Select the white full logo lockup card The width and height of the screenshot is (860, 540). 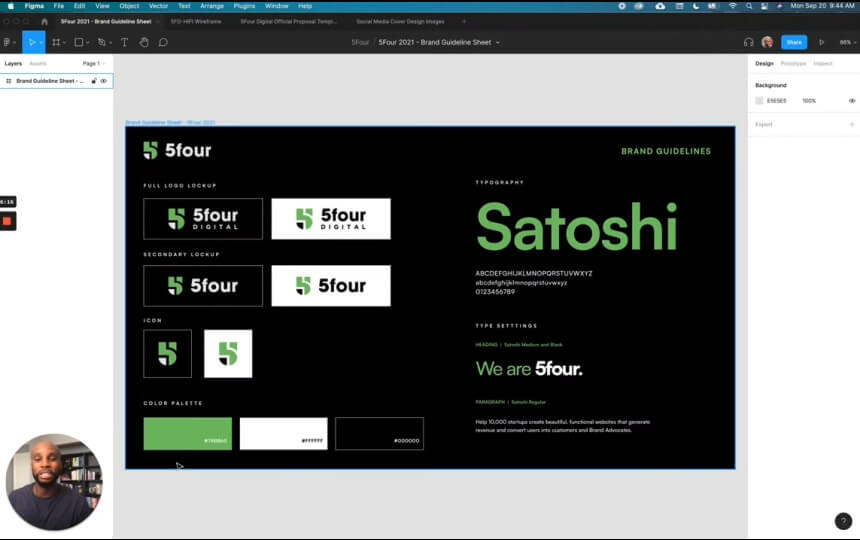point(331,219)
